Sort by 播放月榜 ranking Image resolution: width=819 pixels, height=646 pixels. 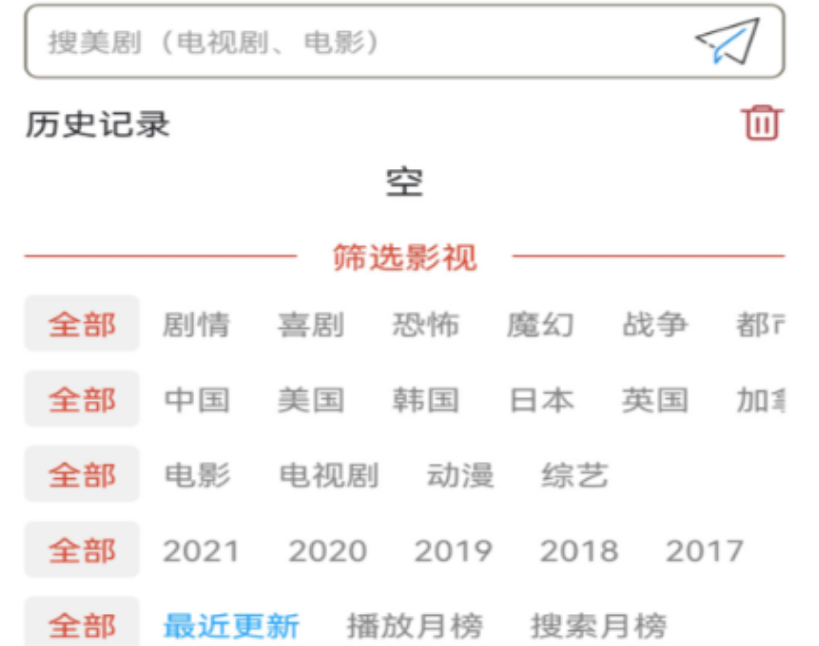pos(414,626)
